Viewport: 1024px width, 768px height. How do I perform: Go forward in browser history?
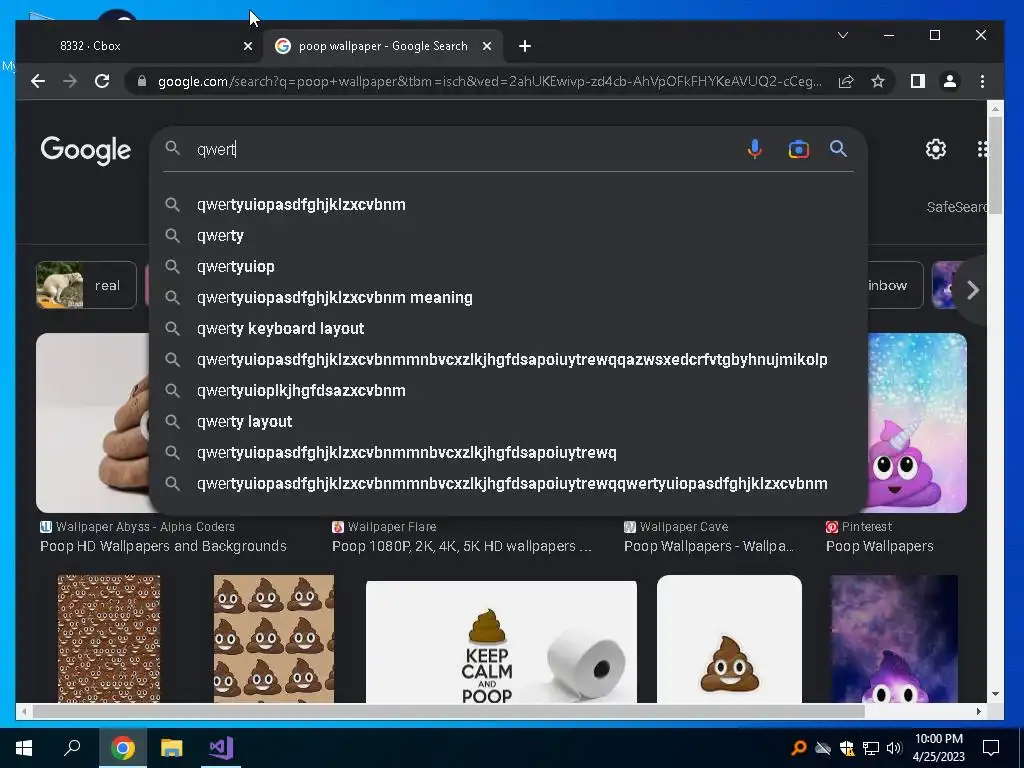[70, 81]
